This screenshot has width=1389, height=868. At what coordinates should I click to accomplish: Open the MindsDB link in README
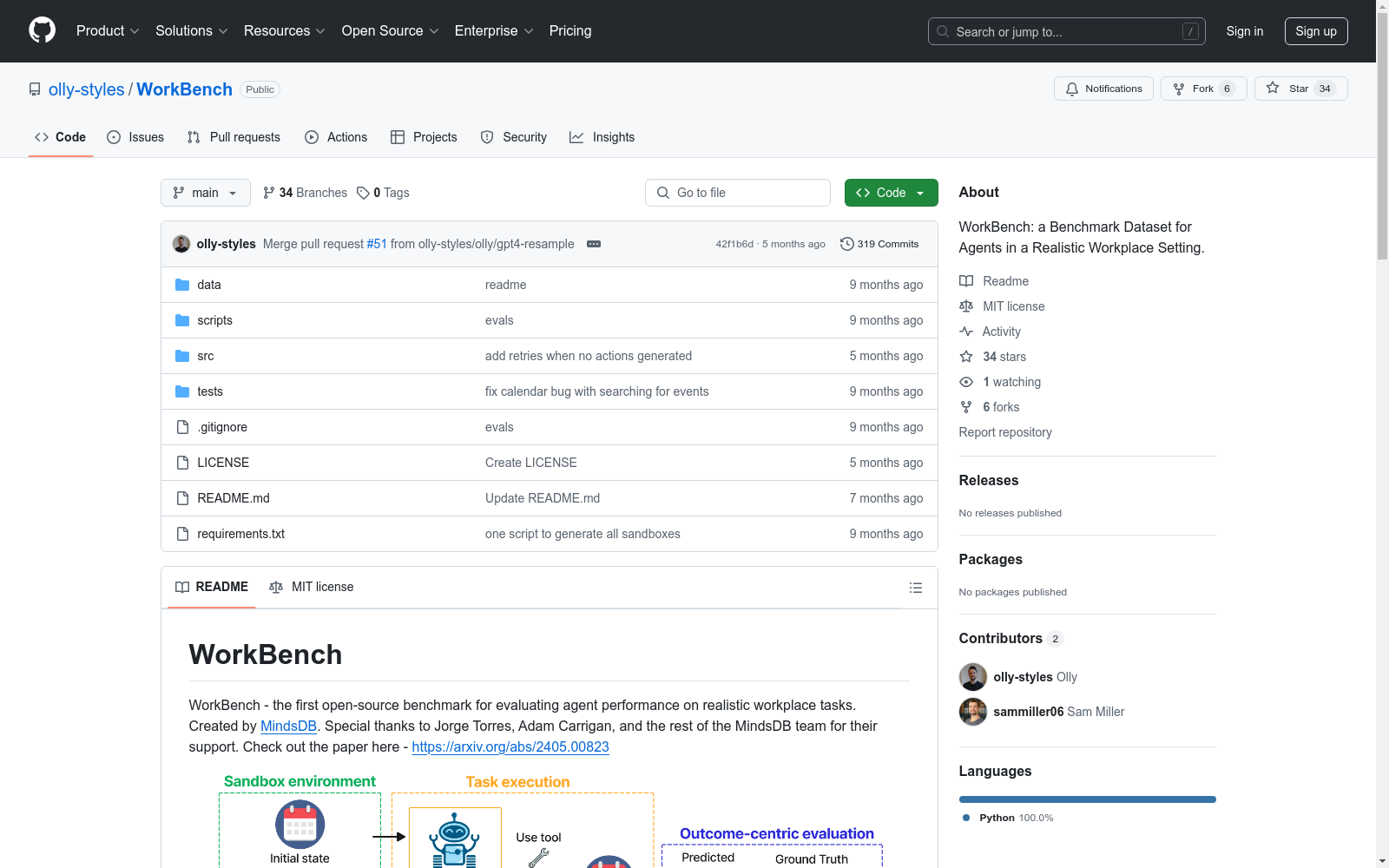288,726
